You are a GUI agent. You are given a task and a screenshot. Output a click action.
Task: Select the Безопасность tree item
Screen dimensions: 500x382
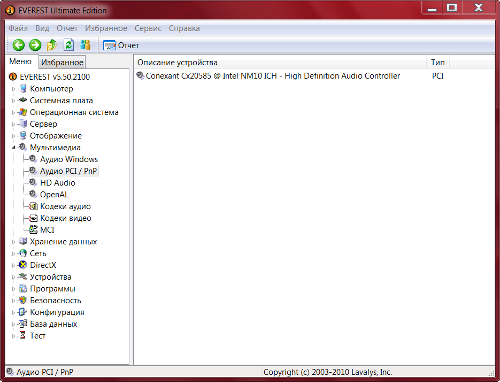click(x=55, y=300)
